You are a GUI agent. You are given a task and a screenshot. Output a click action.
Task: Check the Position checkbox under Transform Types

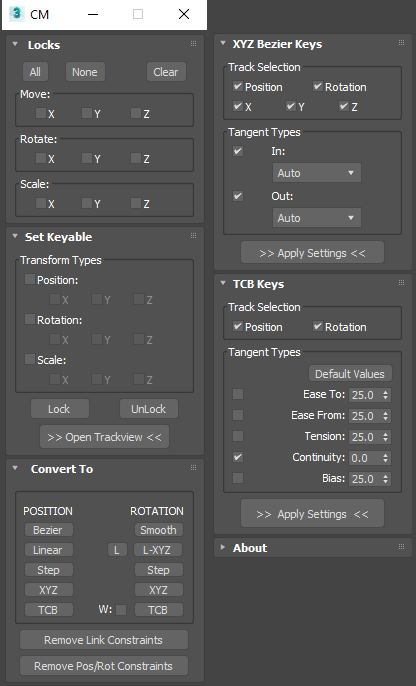30,279
